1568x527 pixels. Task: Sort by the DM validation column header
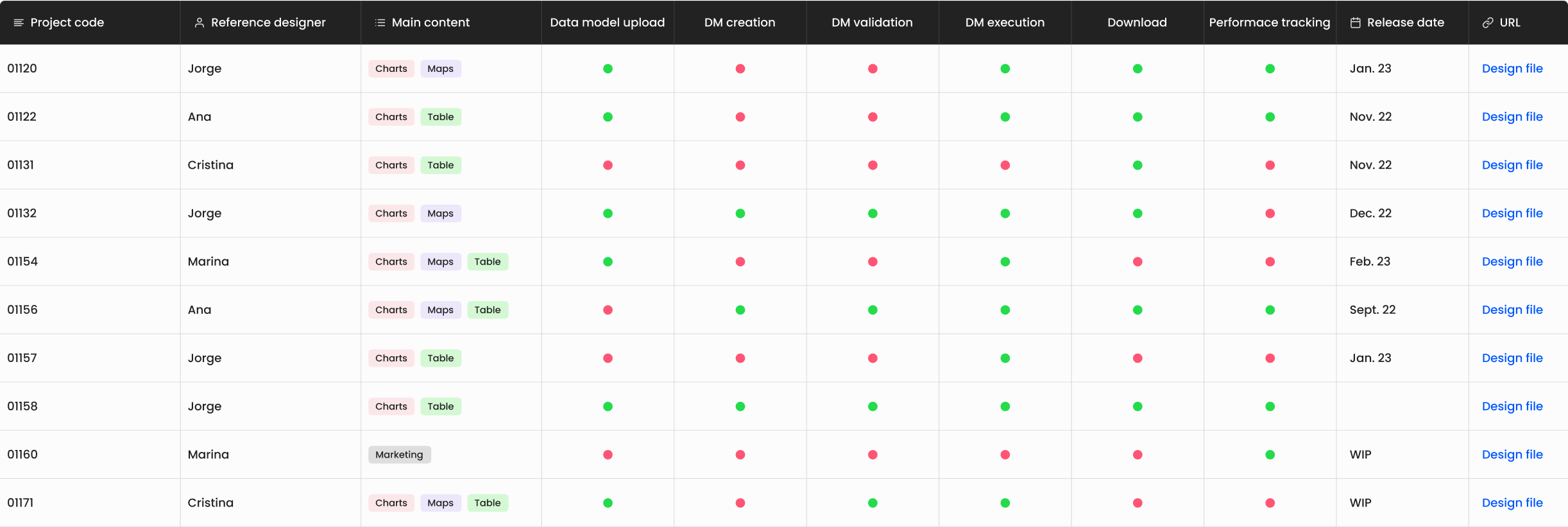point(872,22)
